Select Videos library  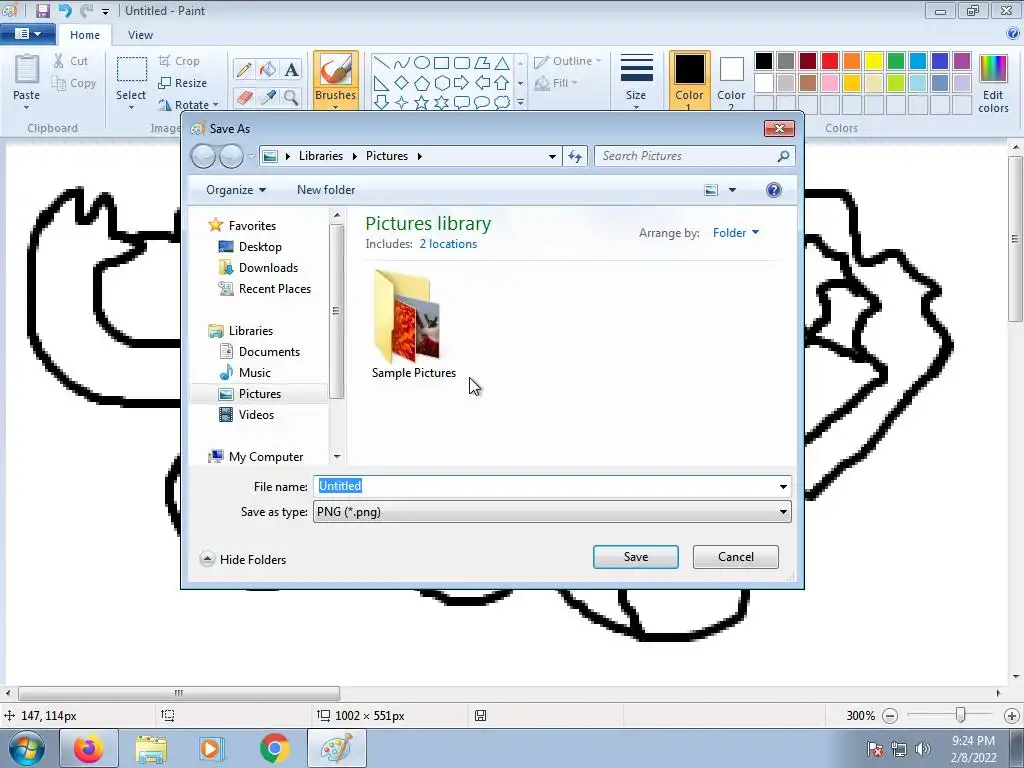[x=256, y=415]
